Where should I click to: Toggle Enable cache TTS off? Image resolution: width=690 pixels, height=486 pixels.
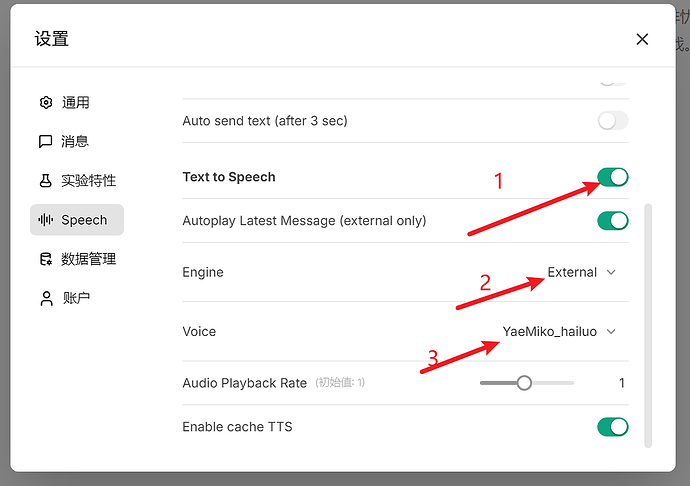tap(613, 427)
